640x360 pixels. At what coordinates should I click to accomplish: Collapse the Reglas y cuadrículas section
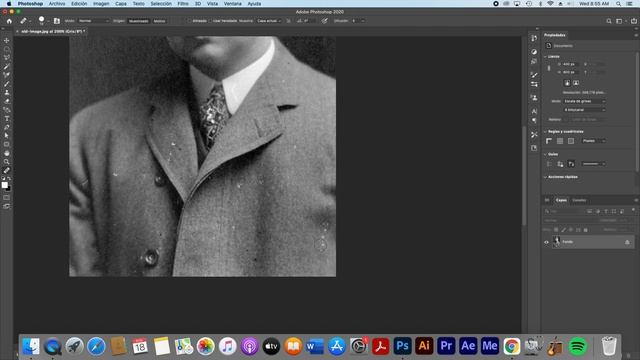pos(546,132)
